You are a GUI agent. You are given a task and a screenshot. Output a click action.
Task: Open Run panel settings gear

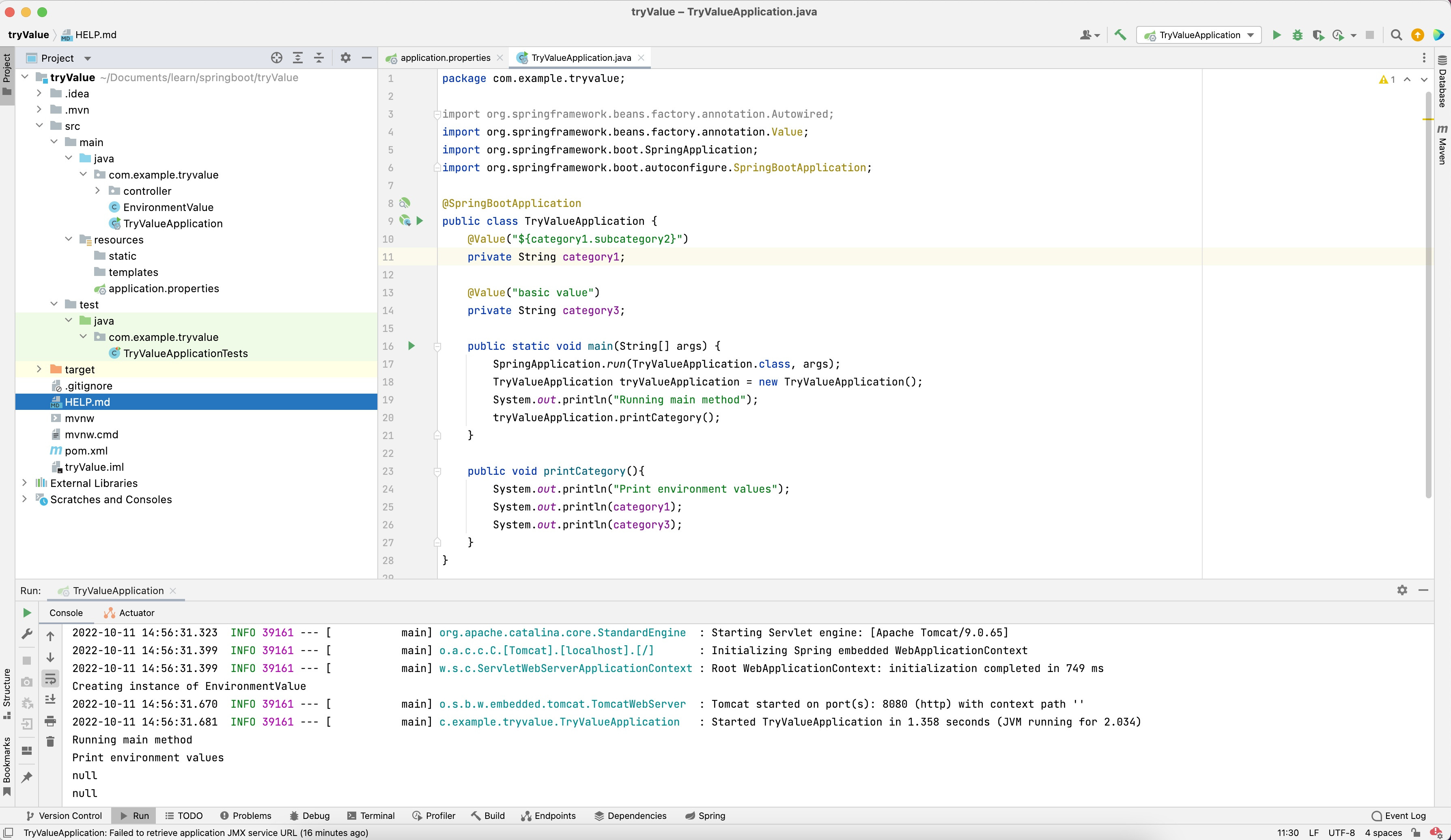[x=1402, y=590]
